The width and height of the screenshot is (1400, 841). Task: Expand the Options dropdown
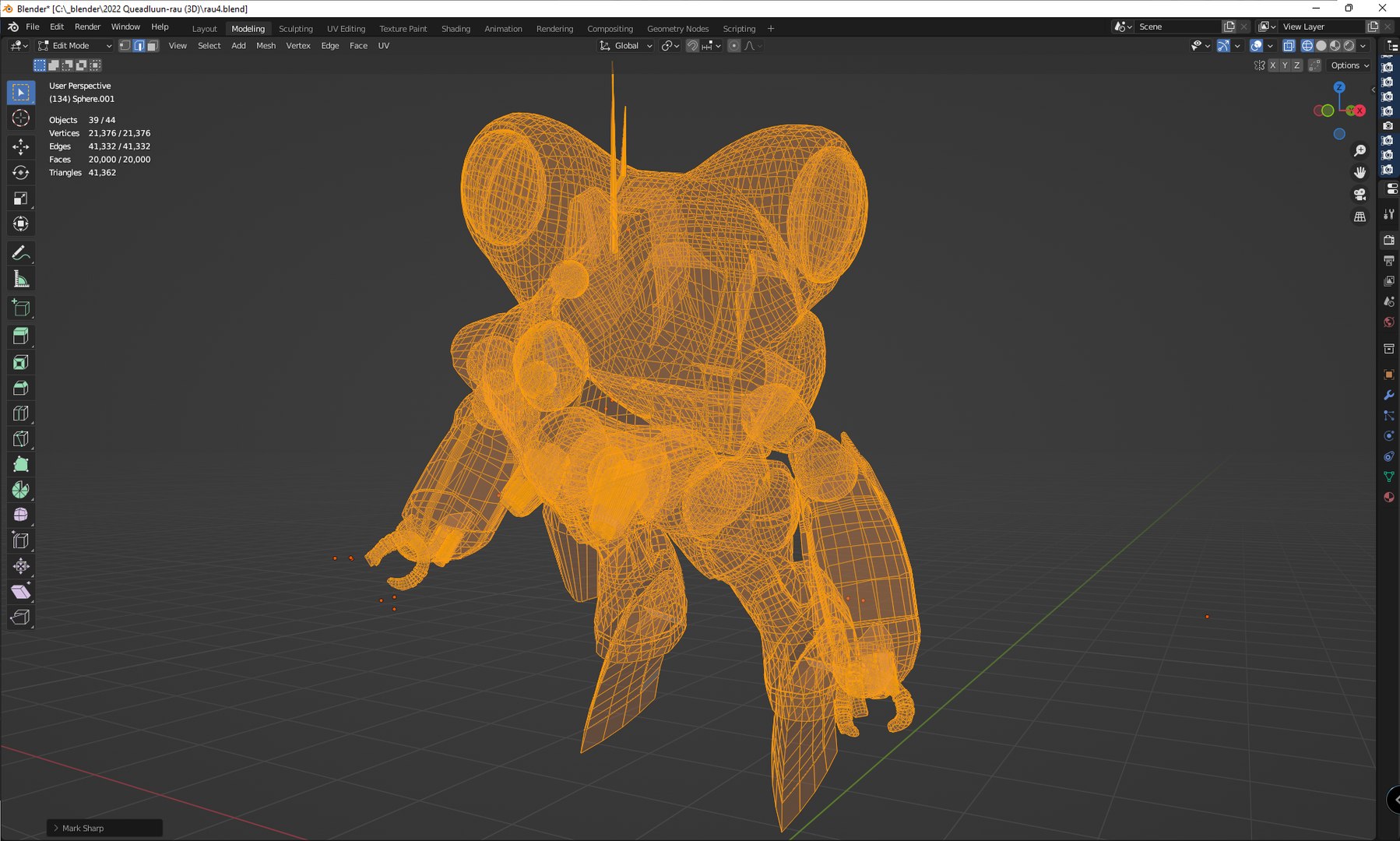[1349, 65]
